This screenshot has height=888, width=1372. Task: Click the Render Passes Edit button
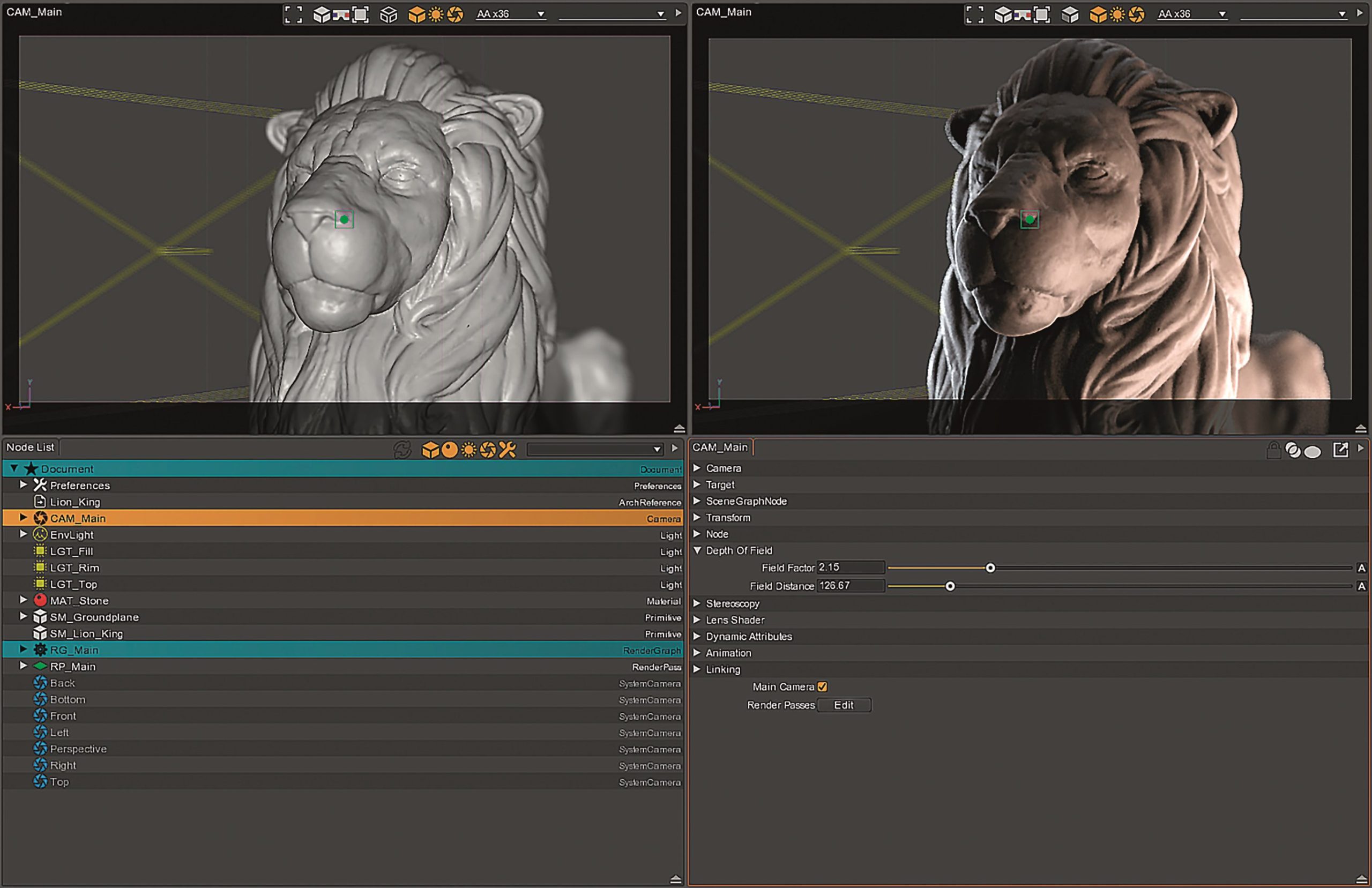click(844, 705)
